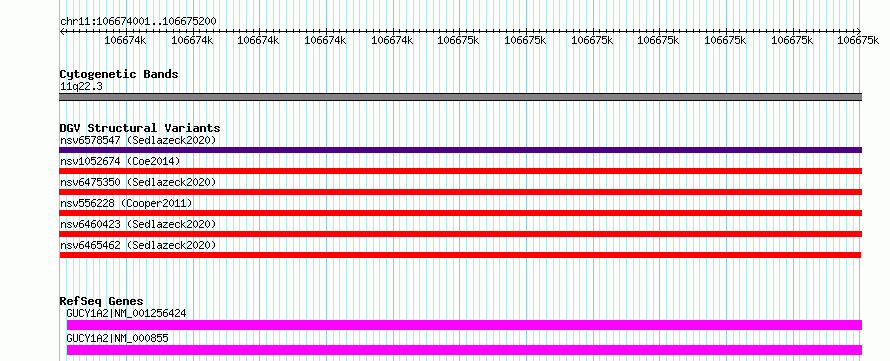Image resolution: width=890 pixels, height=361 pixels.
Task: Click the 11q22.3 band label
Action: tap(81, 87)
